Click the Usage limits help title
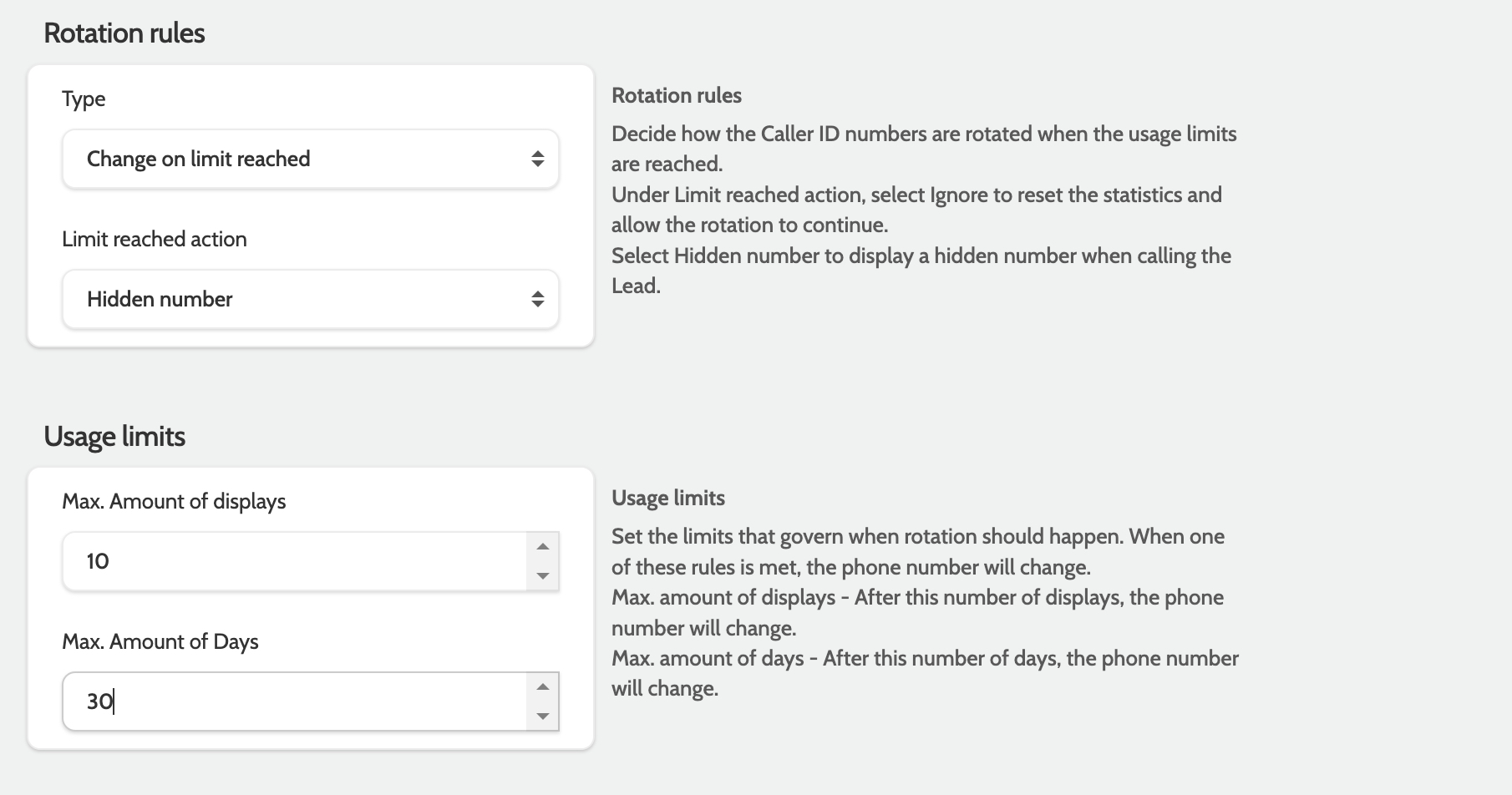Screen dimensions: 1512x795 tap(668, 498)
